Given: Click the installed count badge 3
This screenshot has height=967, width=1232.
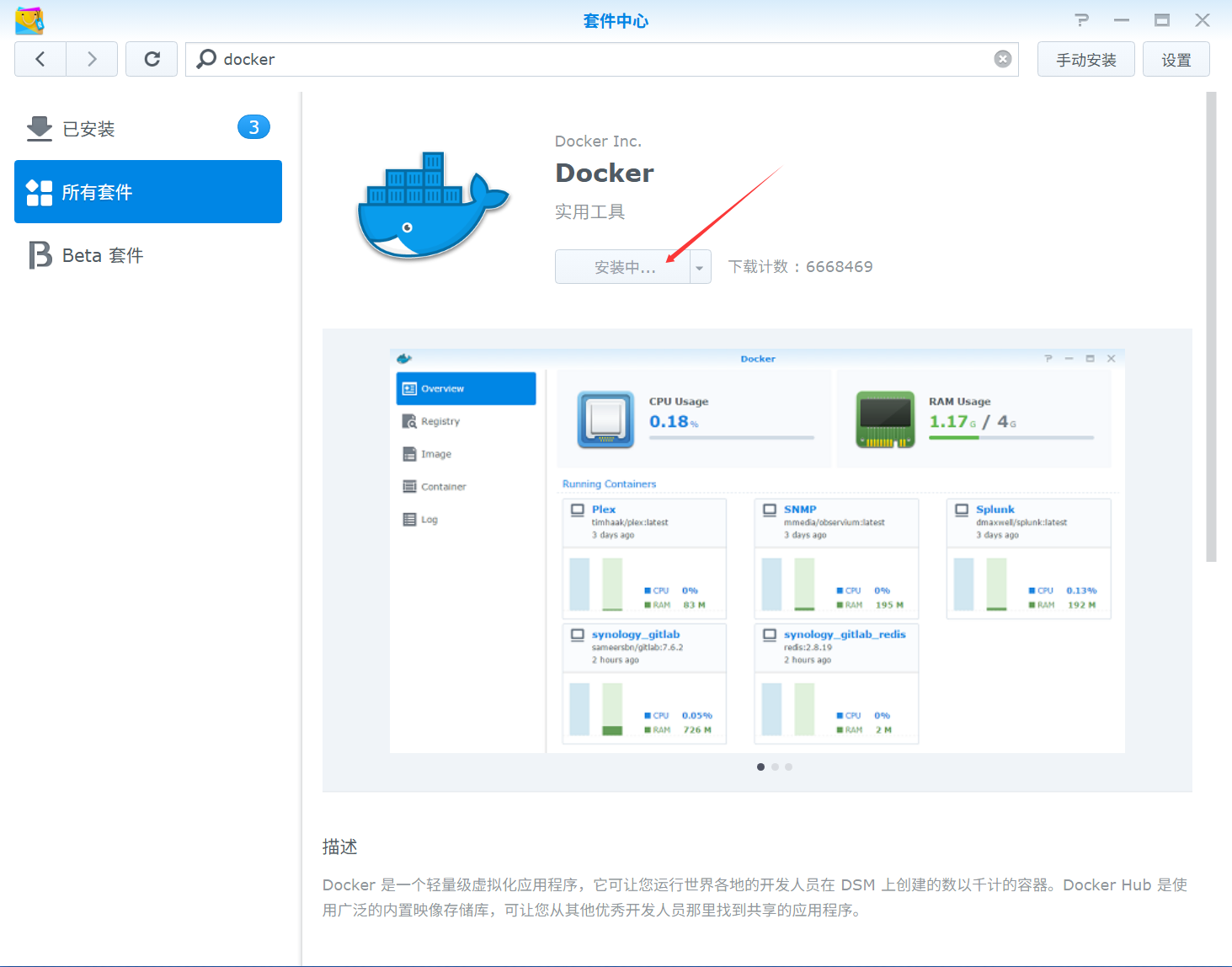Looking at the screenshot, I should point(253,127).
